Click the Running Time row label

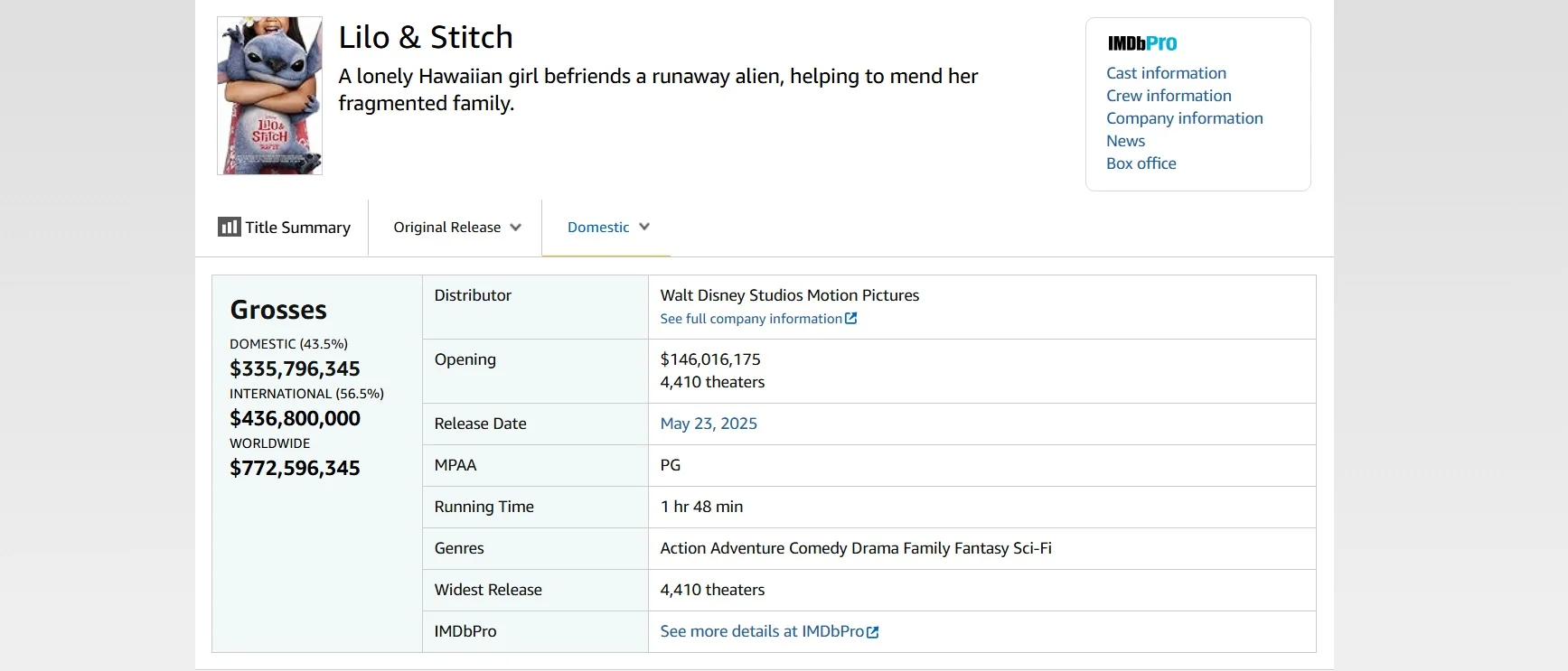click(484, 507)
